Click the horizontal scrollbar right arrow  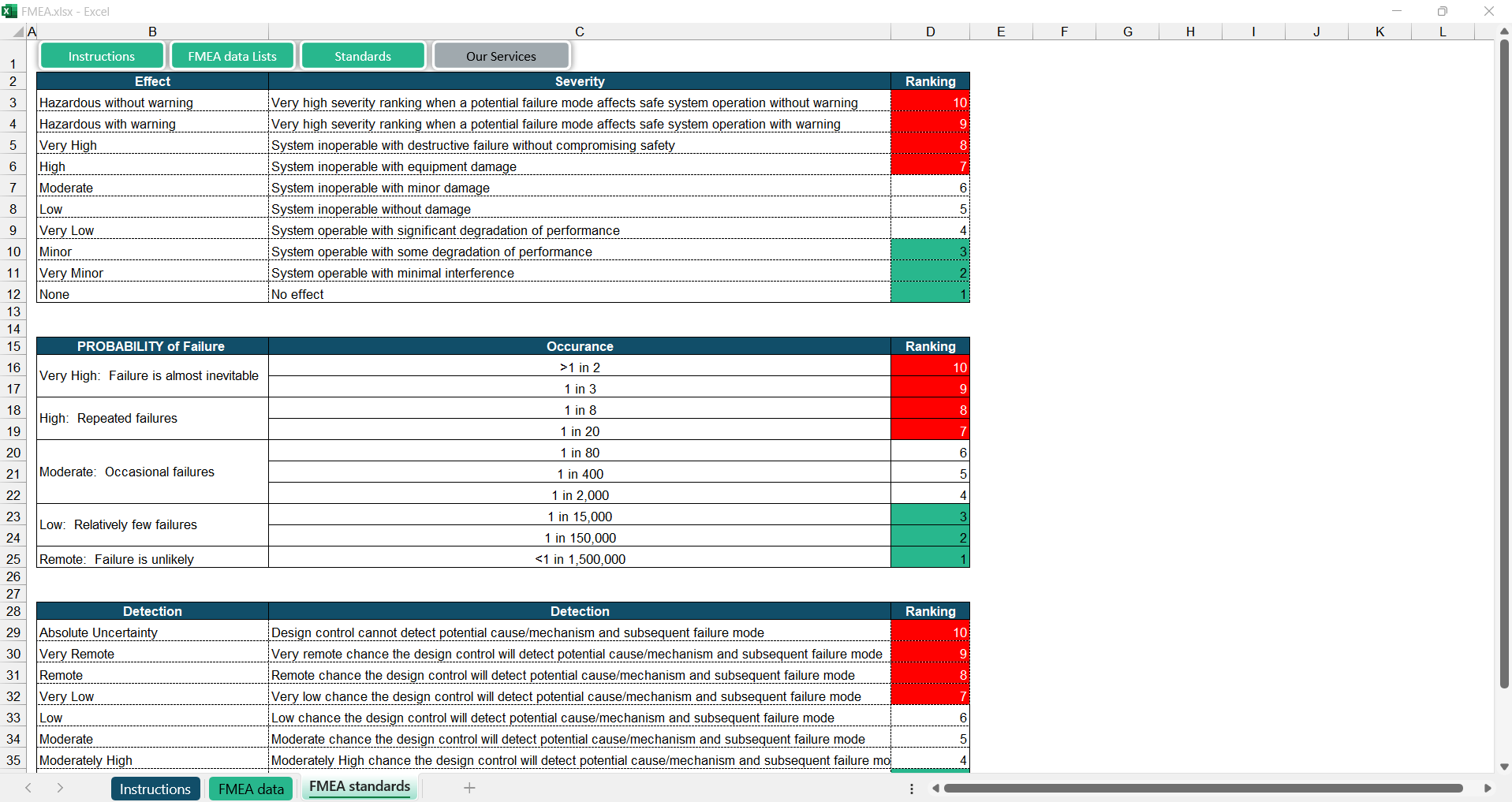tap(1488, 788)
